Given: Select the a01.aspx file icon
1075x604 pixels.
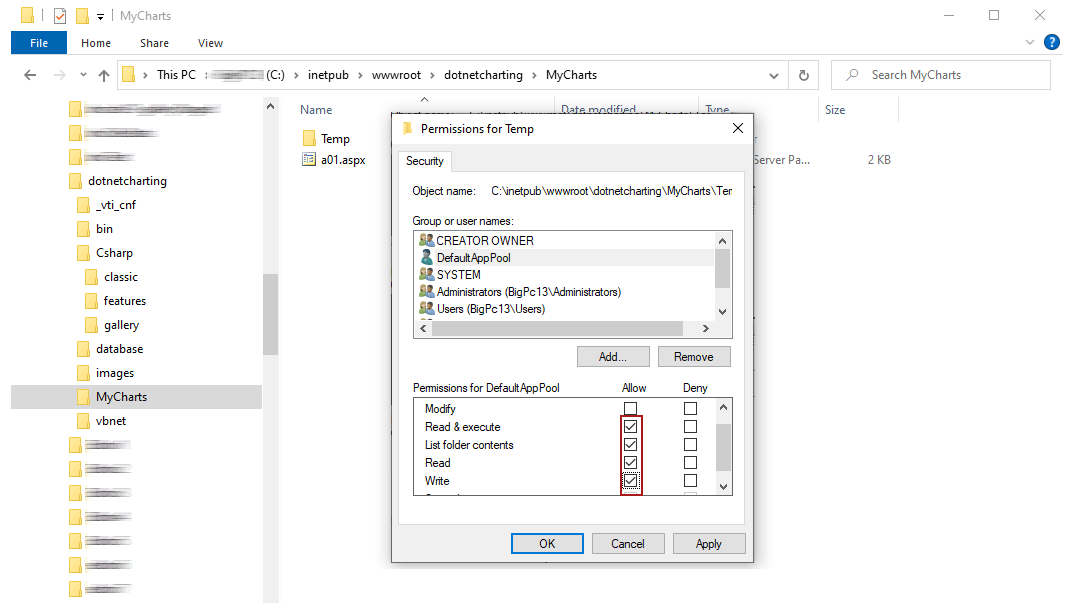Looking at the screenshot, I should 309,160.
